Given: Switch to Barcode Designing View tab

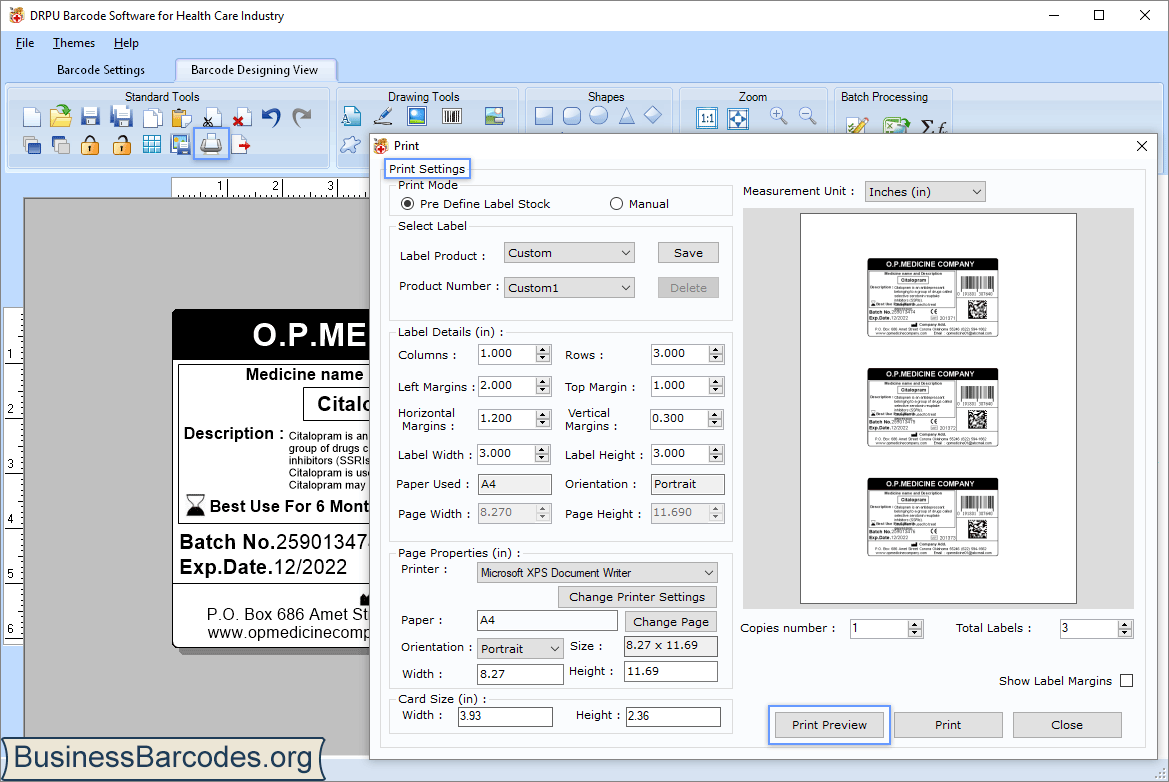Looking at the screenshot, I should 254,70.
